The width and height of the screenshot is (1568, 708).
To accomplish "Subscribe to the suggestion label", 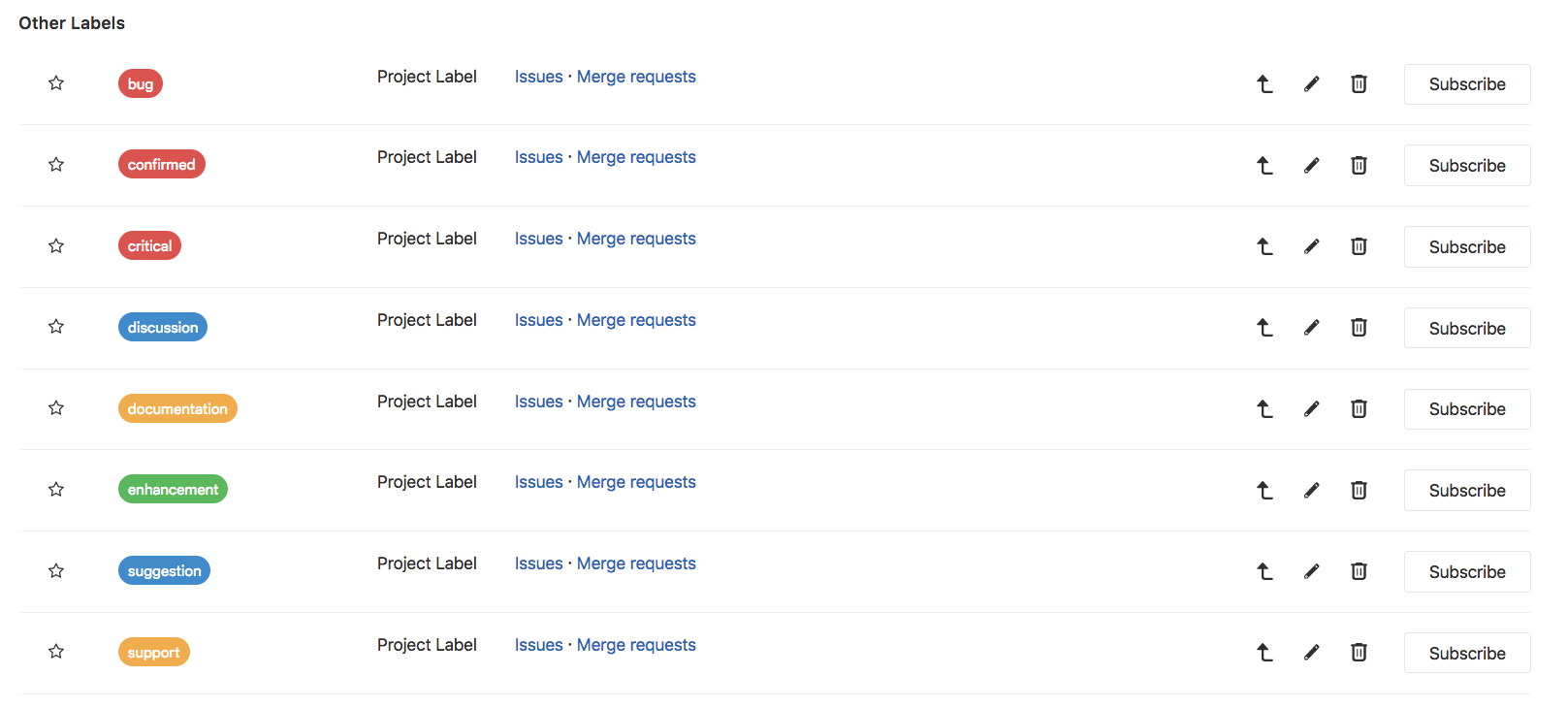I will [x=1467, y=571].
